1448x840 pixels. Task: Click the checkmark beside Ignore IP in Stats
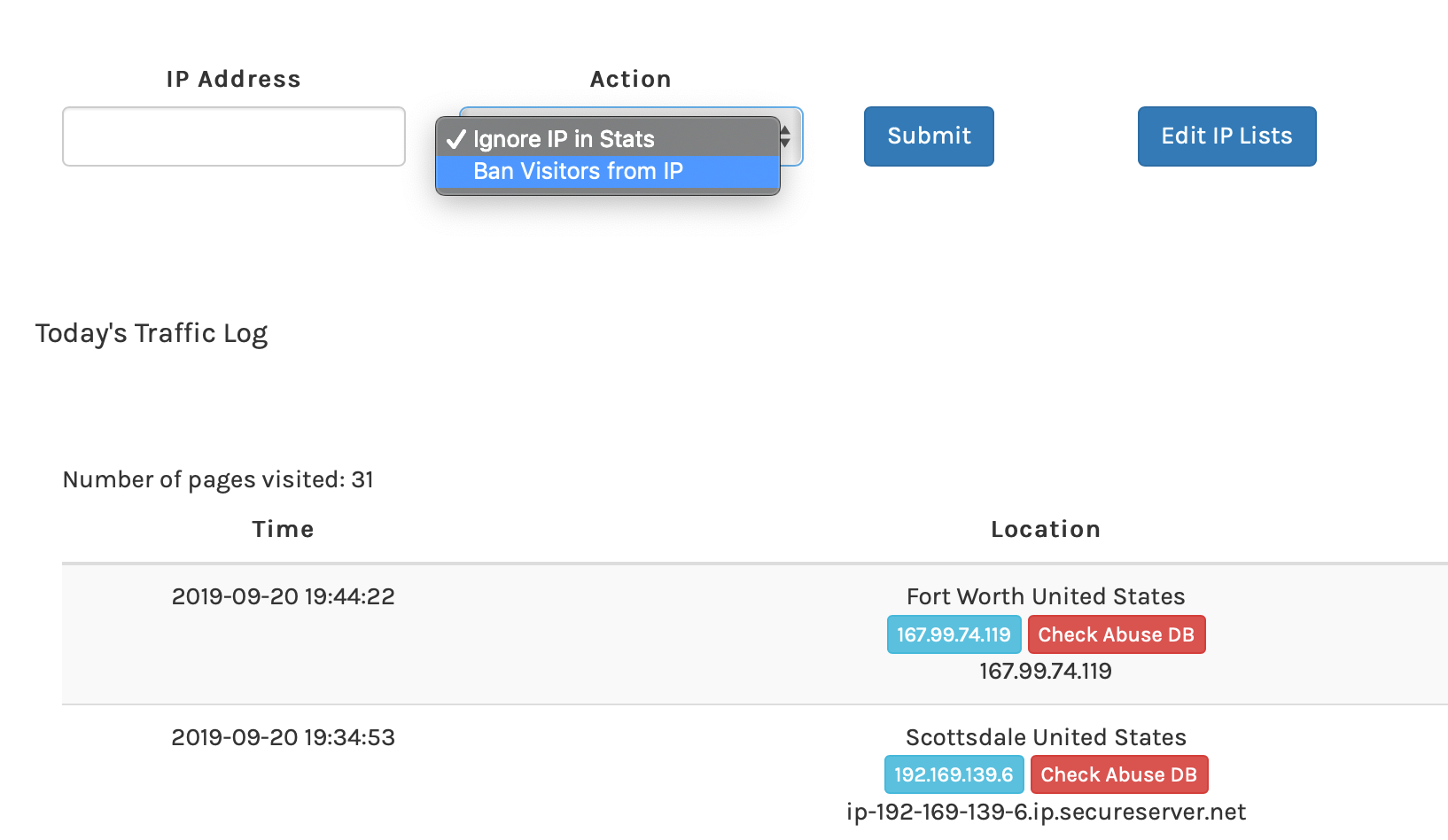click(455, 139)
